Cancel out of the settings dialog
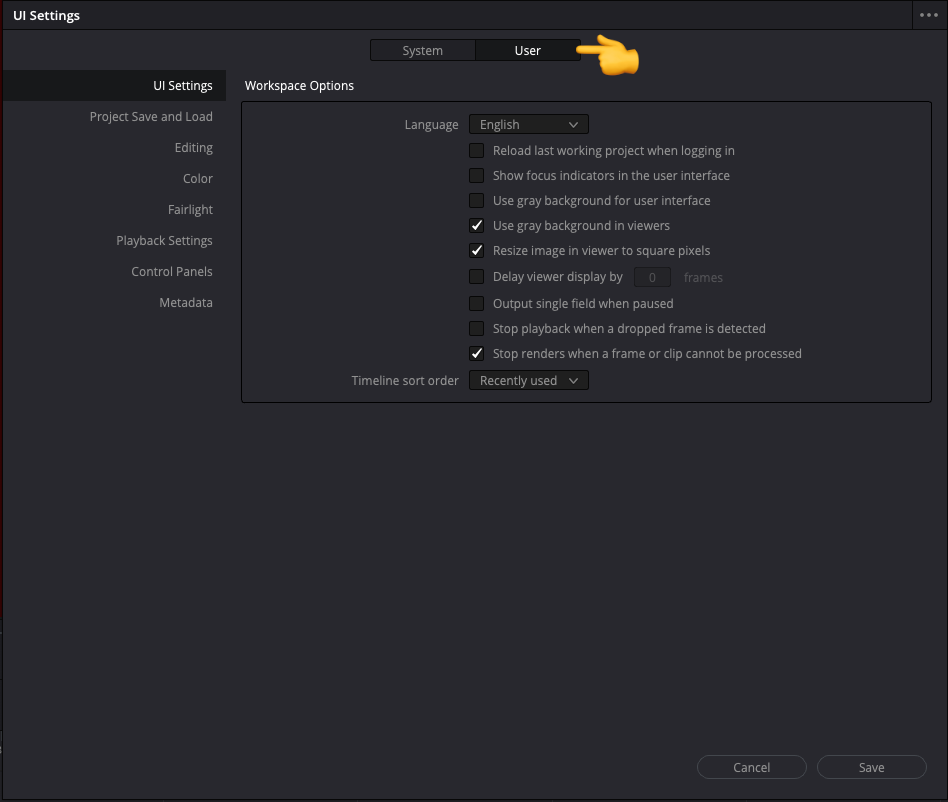The image size is (948, 802). [751, 767]
